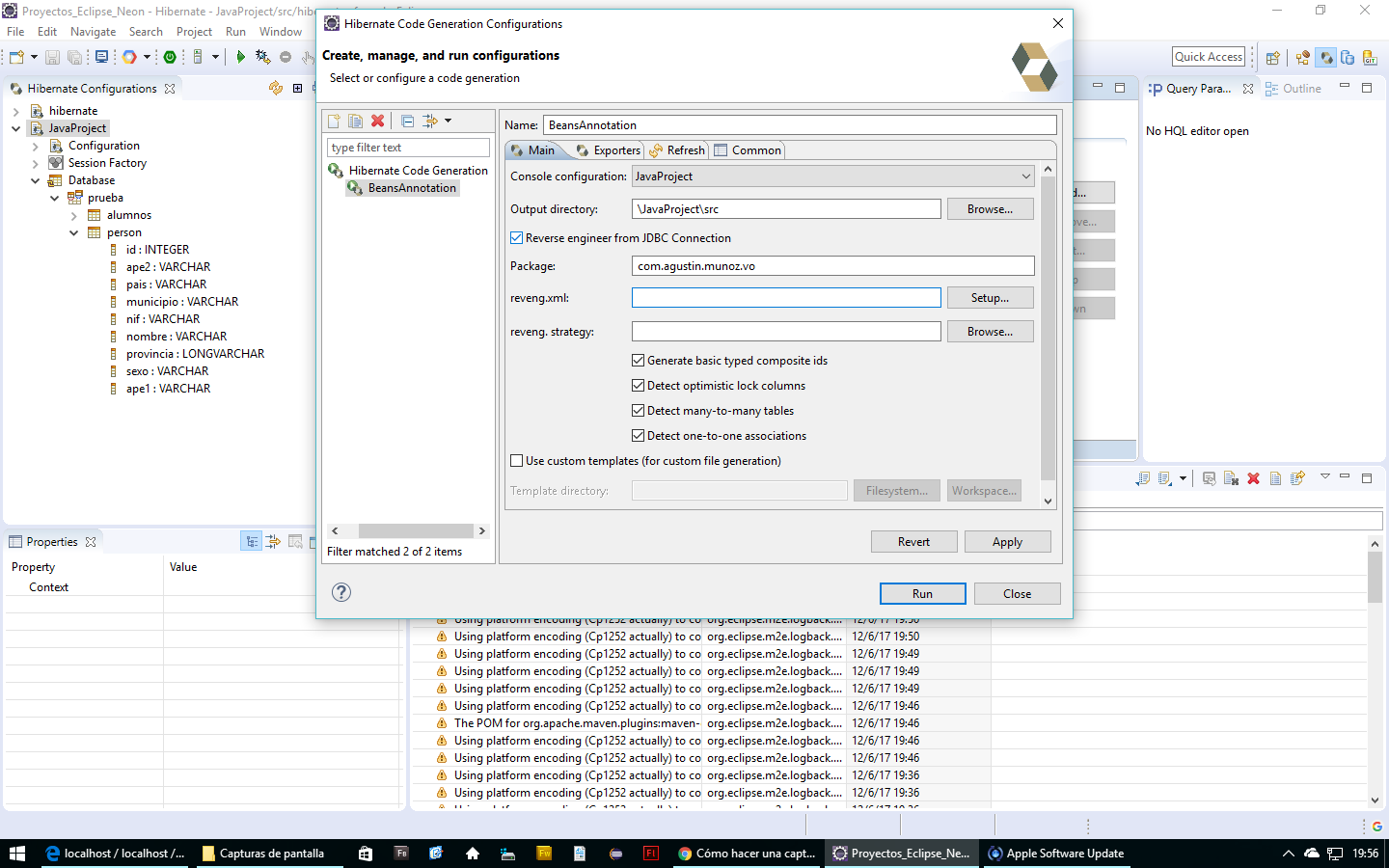Click the Apply button

(1007, 542)
